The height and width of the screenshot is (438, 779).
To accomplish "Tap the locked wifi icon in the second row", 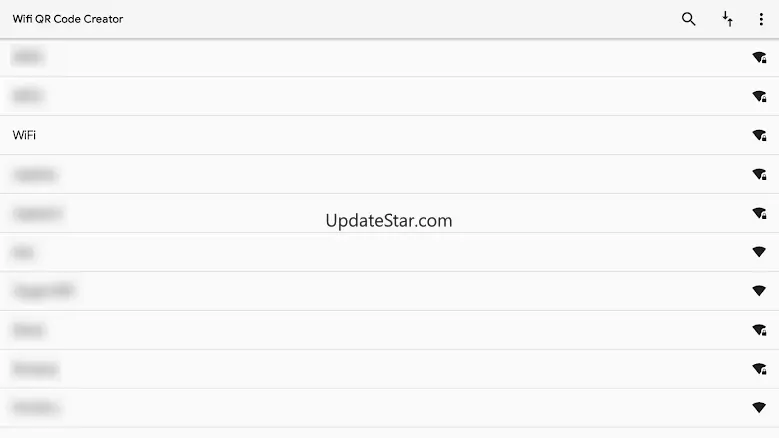I will [759, 96].
